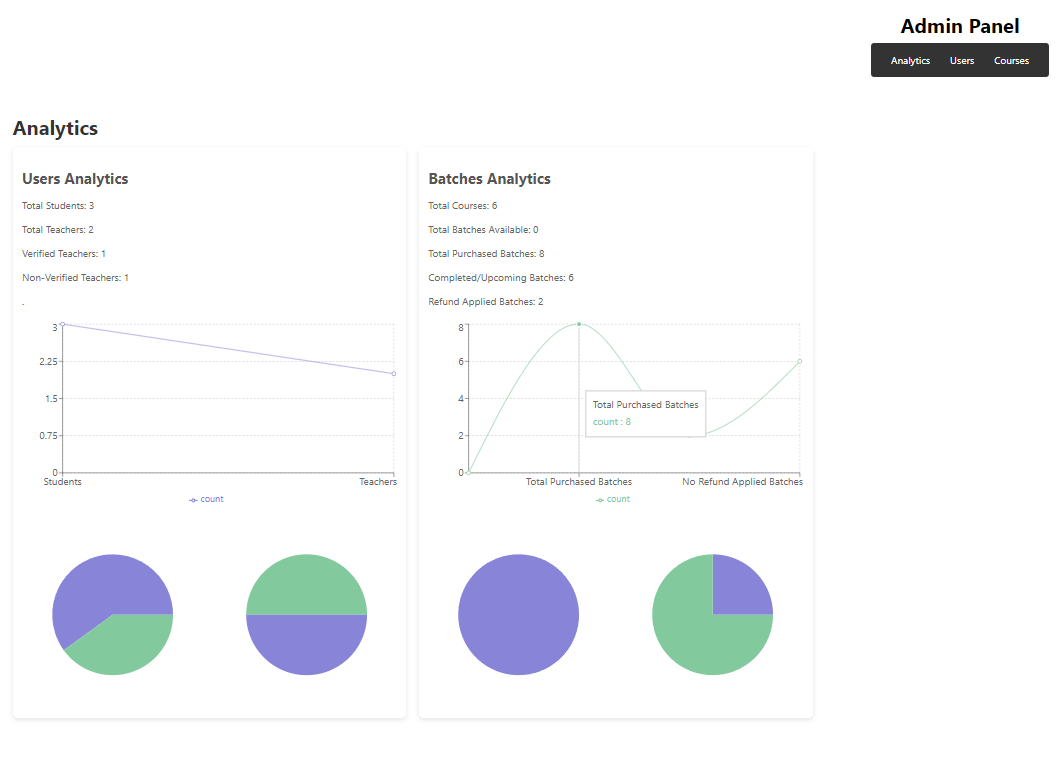Click the Users Analytics card heading

coord(75,179)
